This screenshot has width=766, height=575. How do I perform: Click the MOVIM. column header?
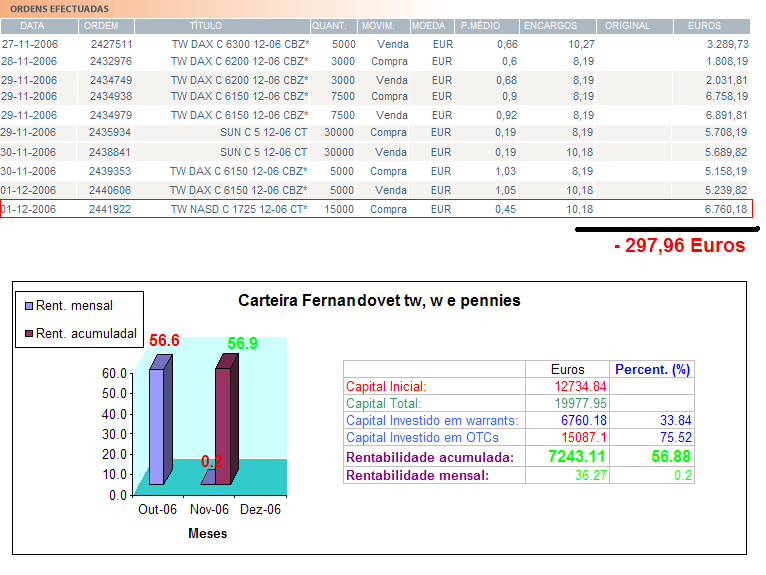pyautogui.click(x=383, y=26)
